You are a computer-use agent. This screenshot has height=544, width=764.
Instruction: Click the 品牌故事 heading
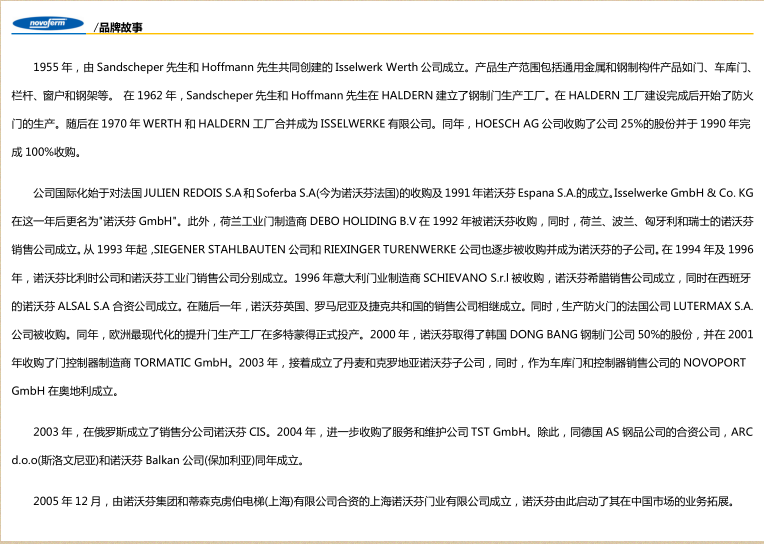pyautogui.click(x=121, y=28)
